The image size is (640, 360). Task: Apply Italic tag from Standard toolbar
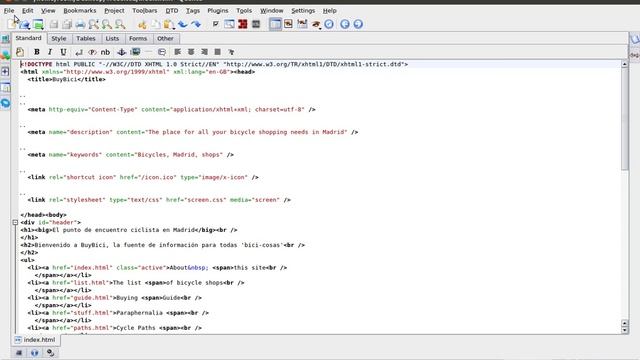(50, 52)
